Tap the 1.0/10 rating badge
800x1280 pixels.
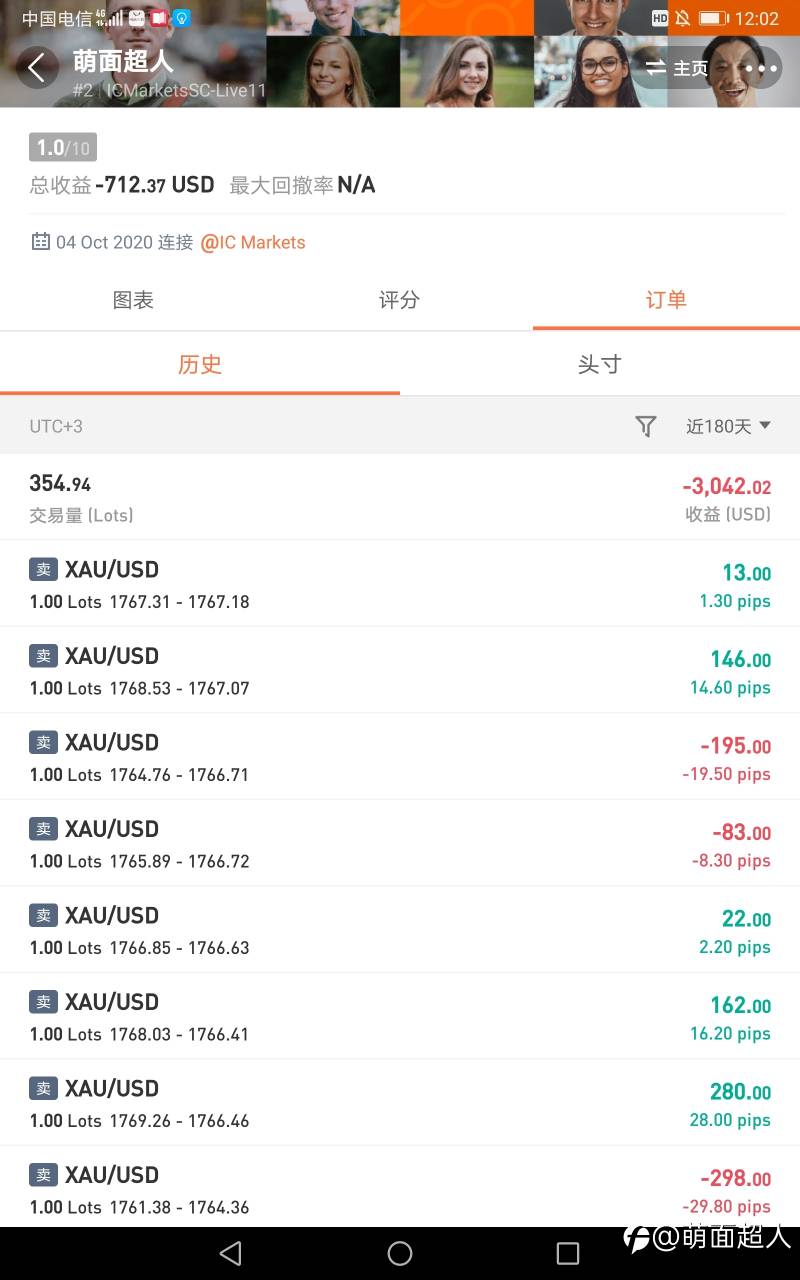pos(63,148)
